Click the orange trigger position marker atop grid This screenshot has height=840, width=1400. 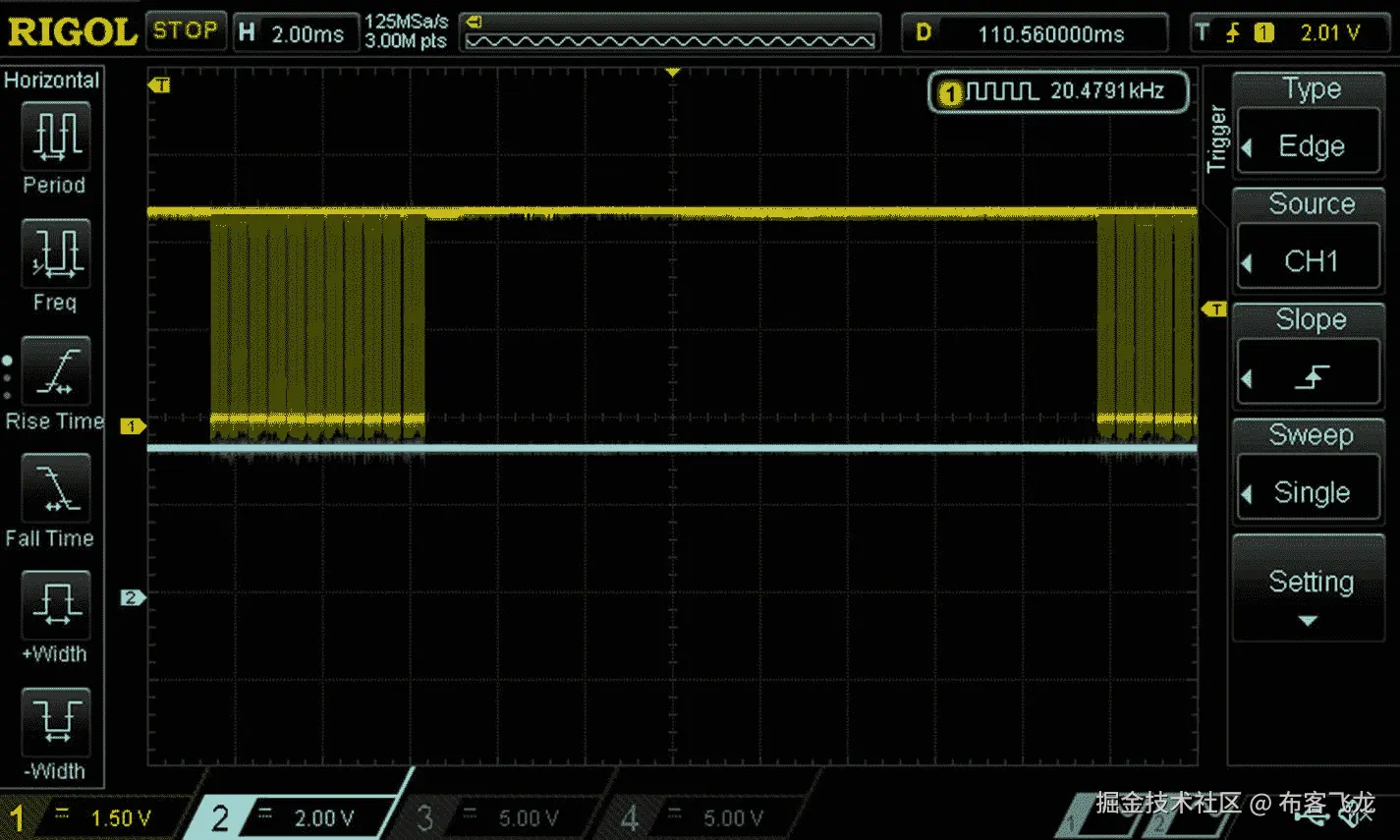(x=673, y=73)
